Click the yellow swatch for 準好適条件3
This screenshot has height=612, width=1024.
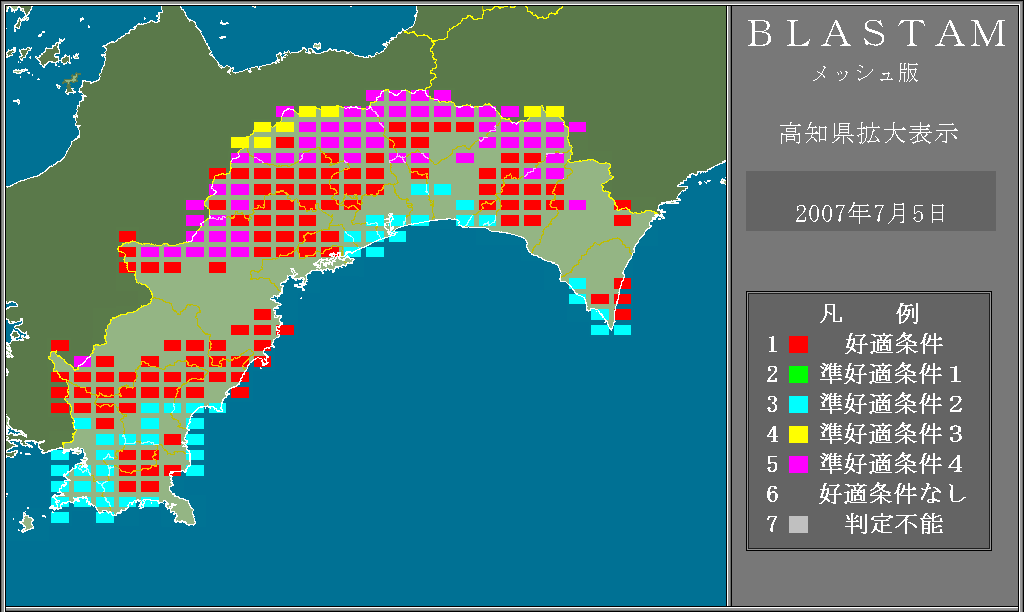798,434
